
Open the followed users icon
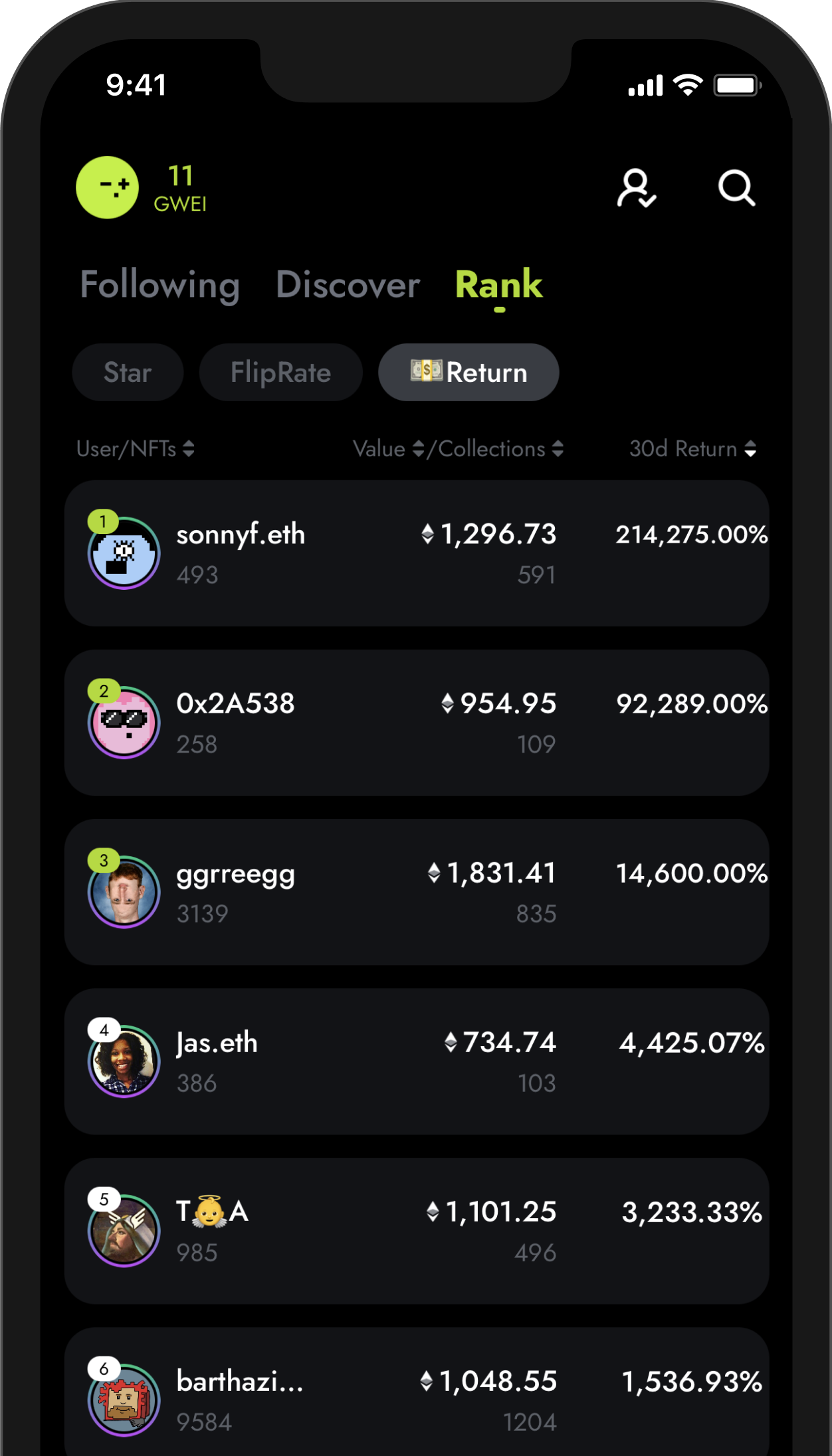pyautogui.click(x=636, y=189)
